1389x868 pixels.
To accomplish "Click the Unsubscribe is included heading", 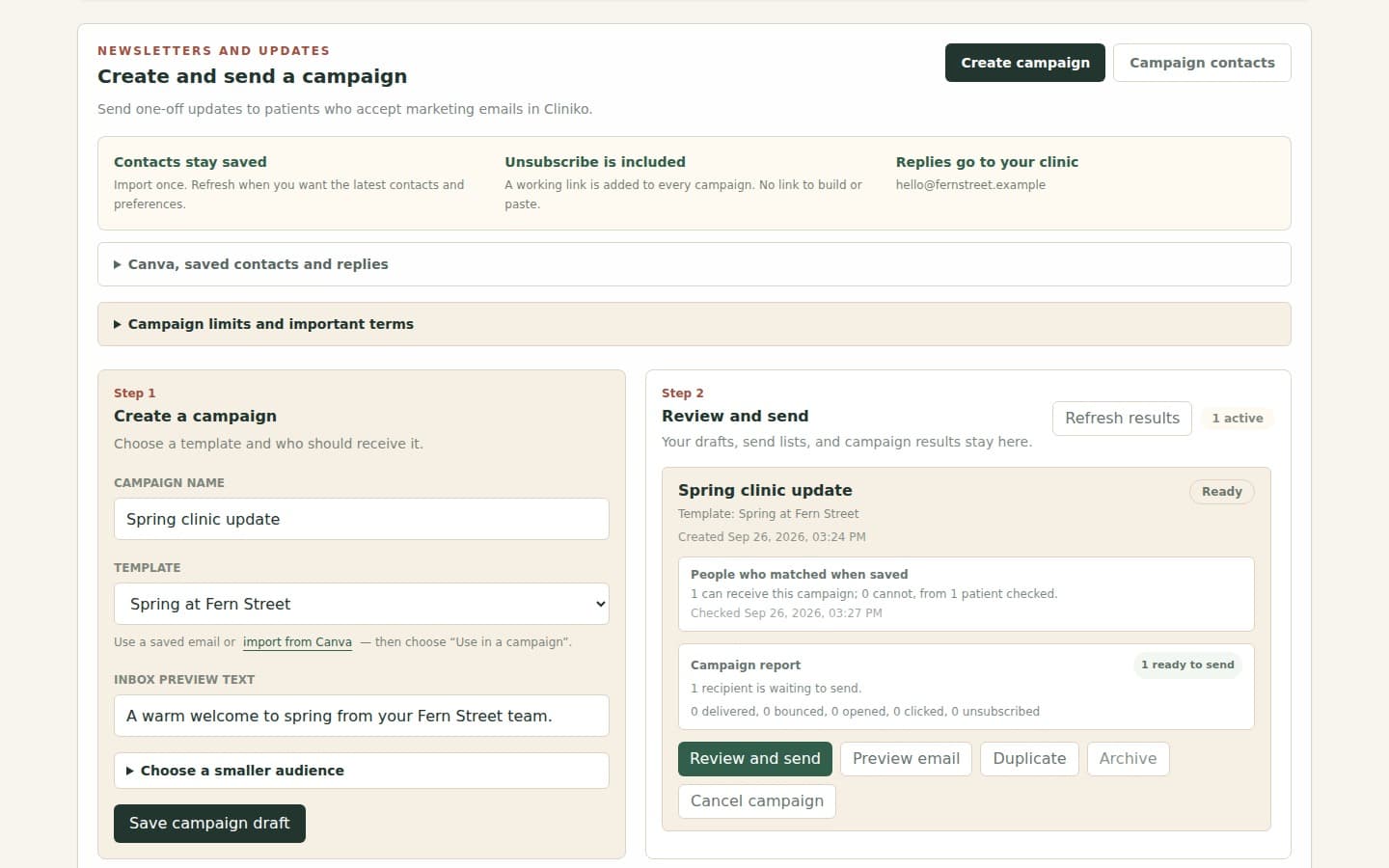I will tap(595, 162).
